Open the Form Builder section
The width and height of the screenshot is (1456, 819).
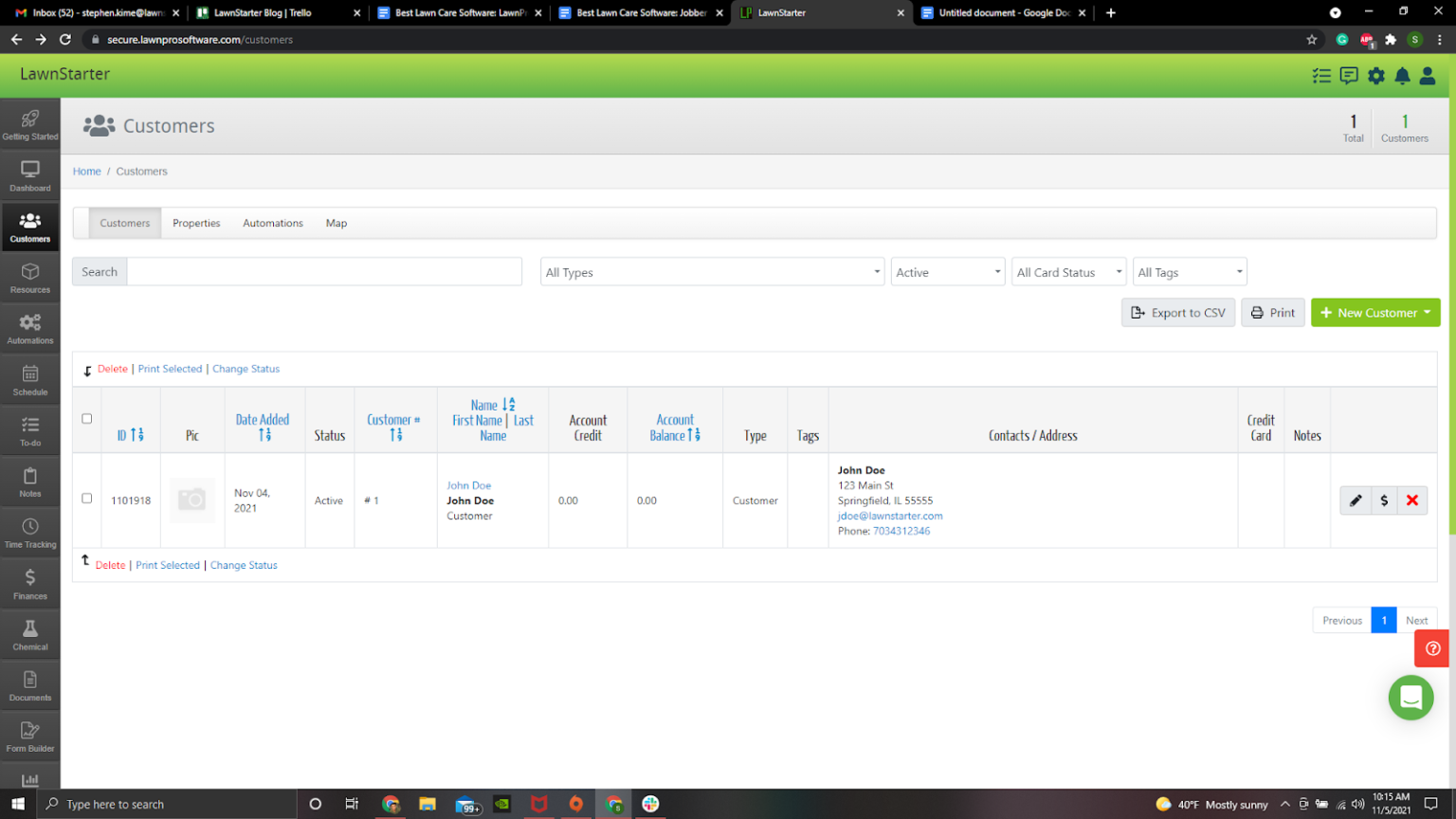(x=29, y=737)
